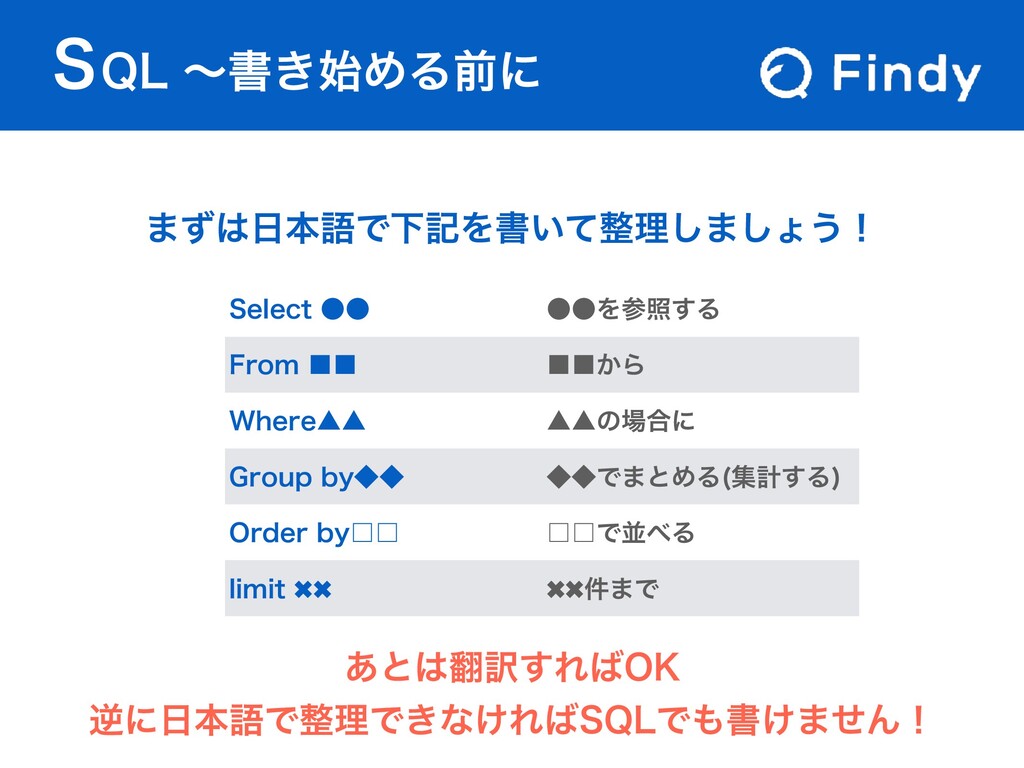Click the description ●●を参照する
This screenshot has width=1024, height=768.
click(x=633, y=309)
